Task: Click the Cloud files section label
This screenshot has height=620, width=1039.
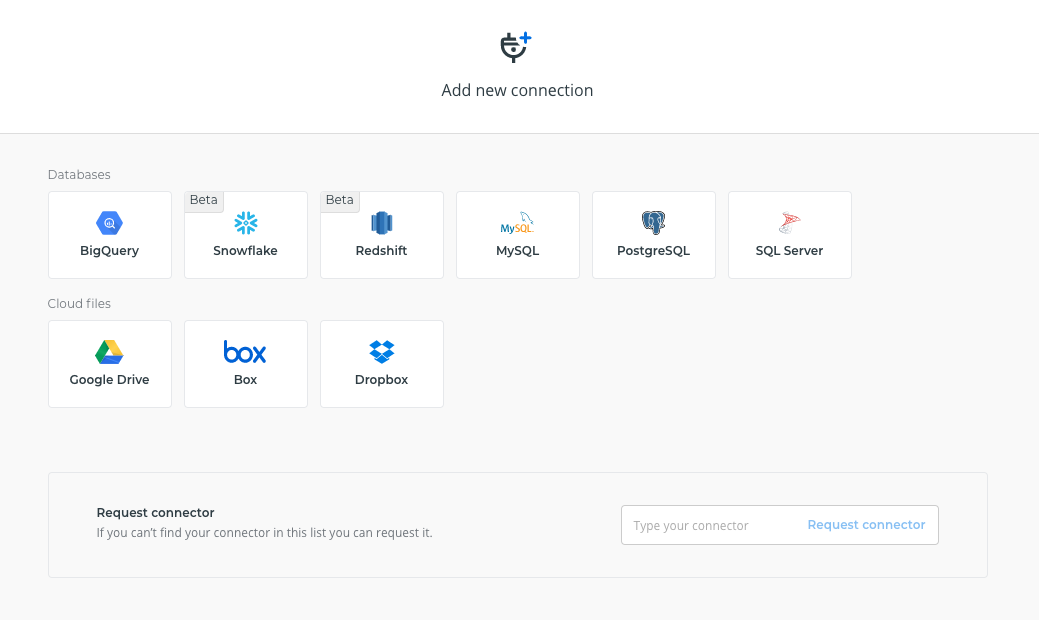Action: [x=79, y=304]
